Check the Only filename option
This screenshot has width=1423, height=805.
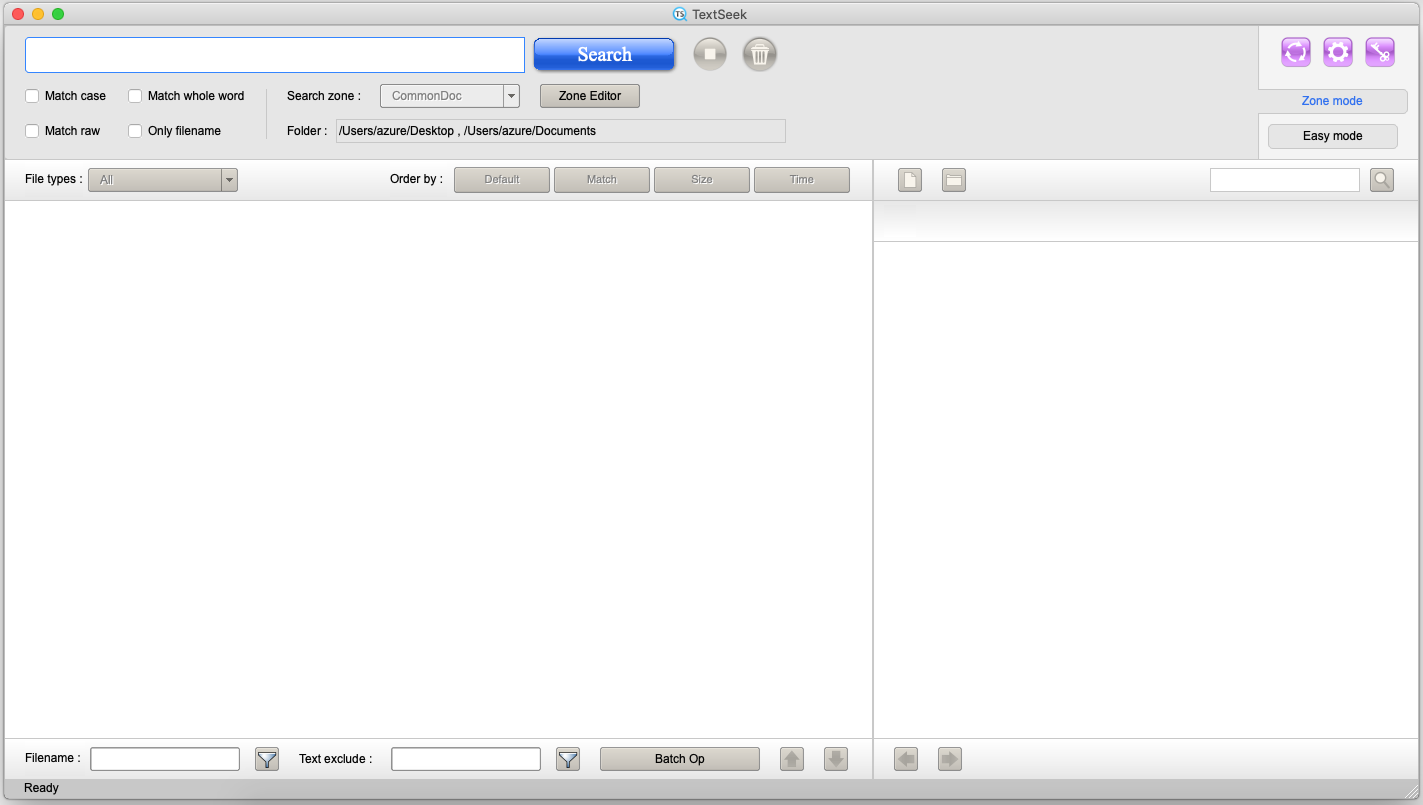point(136,131)
